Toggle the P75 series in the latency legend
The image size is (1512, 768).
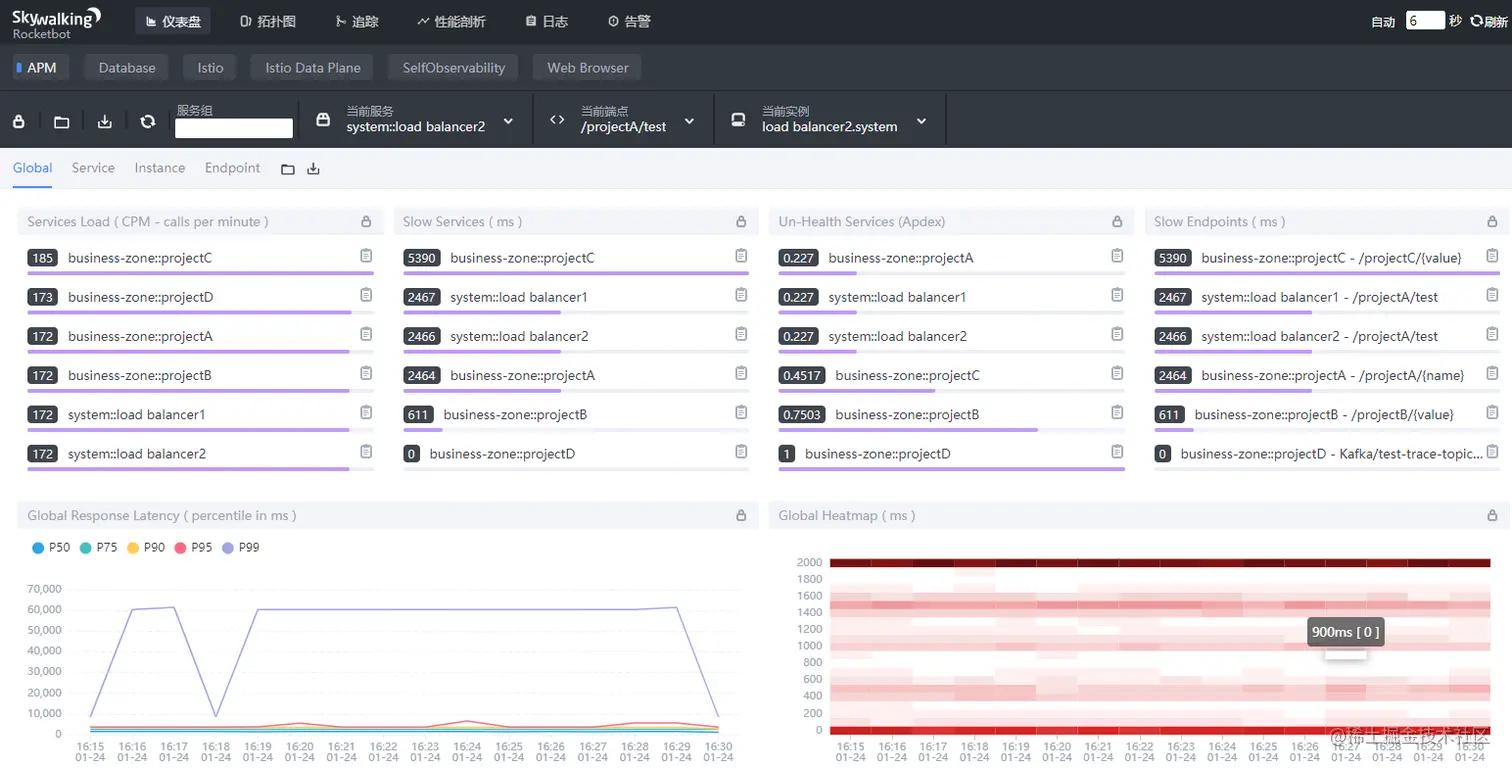point(99,548)
